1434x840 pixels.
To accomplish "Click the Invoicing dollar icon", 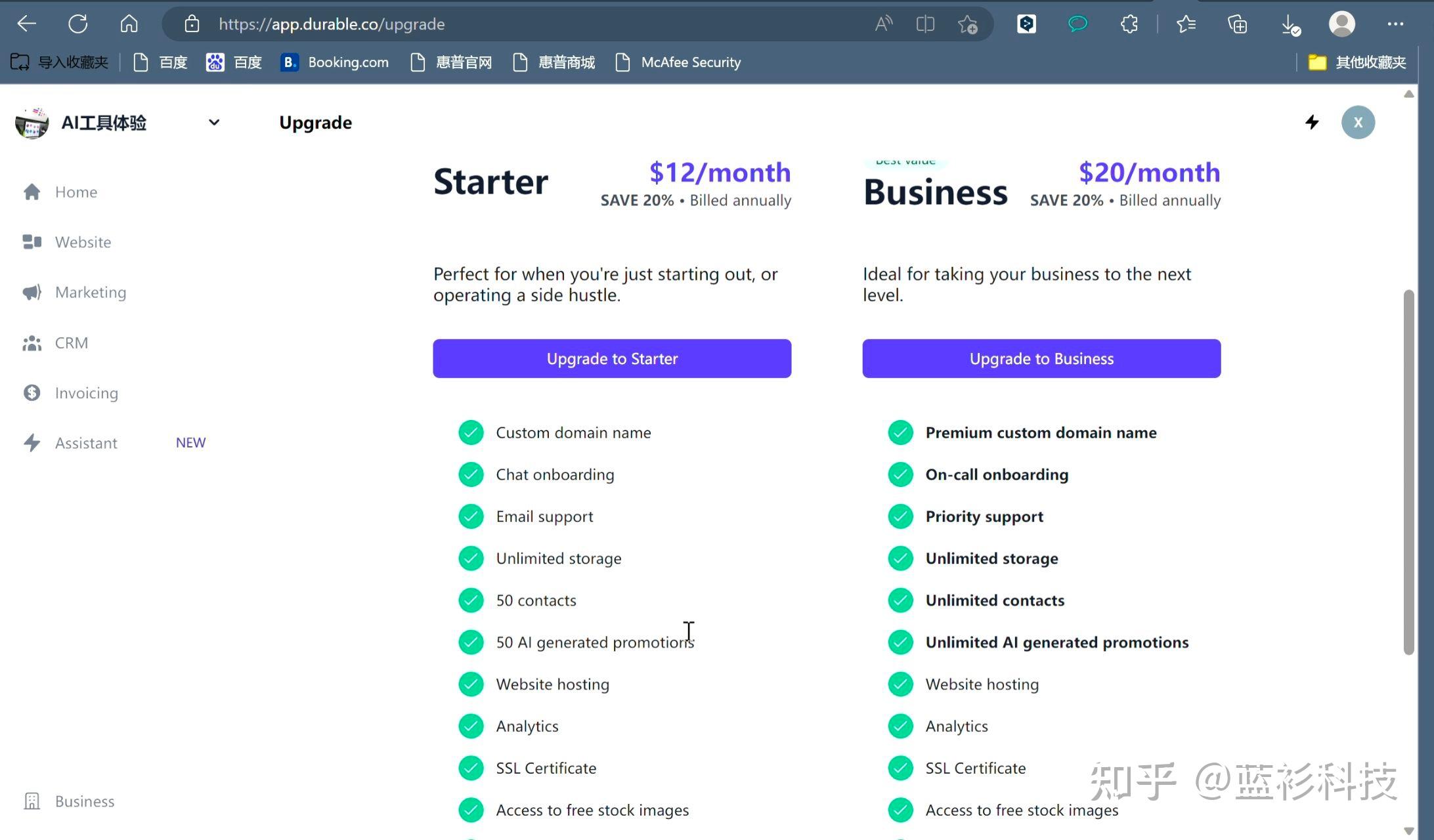I will pyautogui.click(x=32, y=392).
